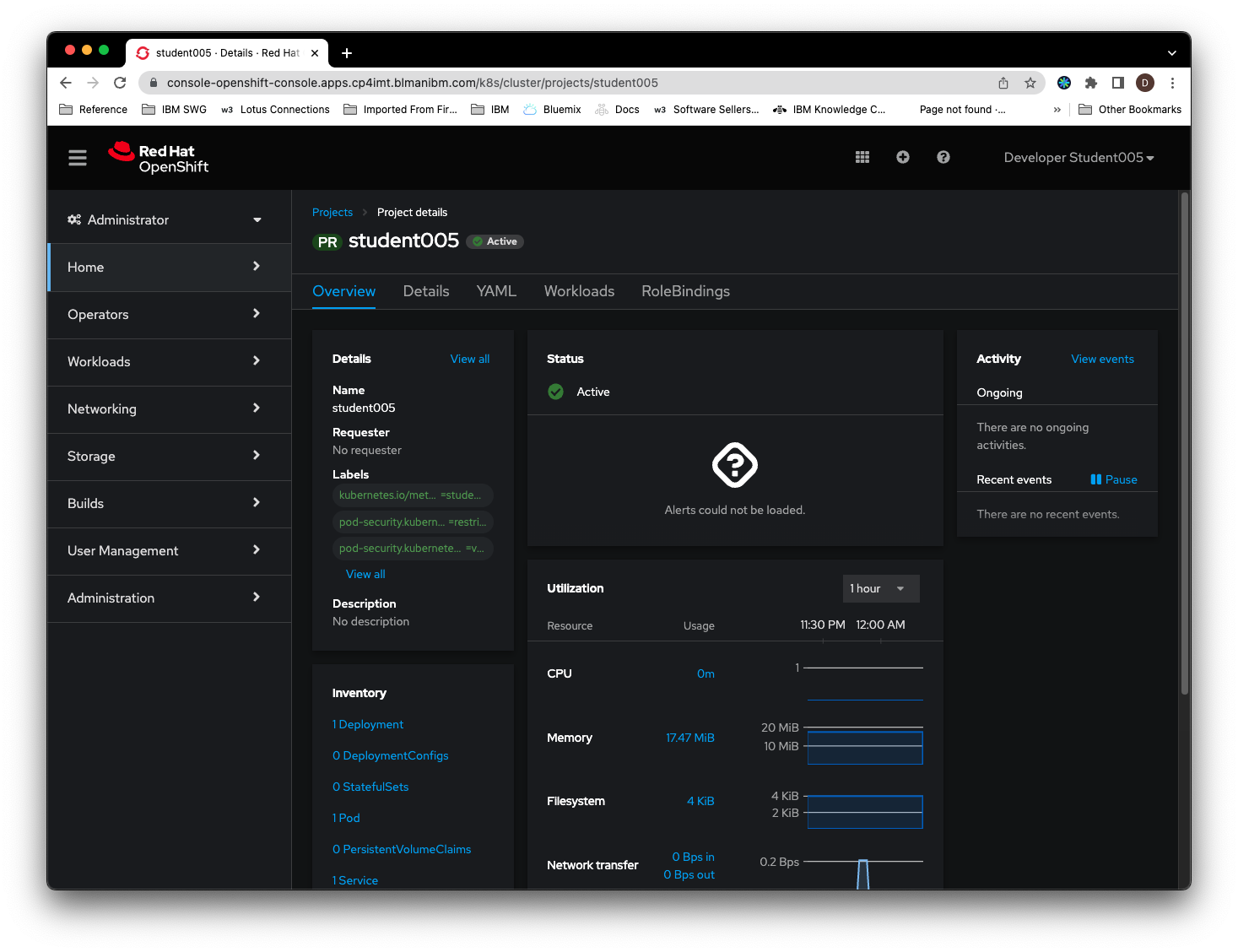Open the help question mark icon

pyautogui.click(x=943, y=157)
